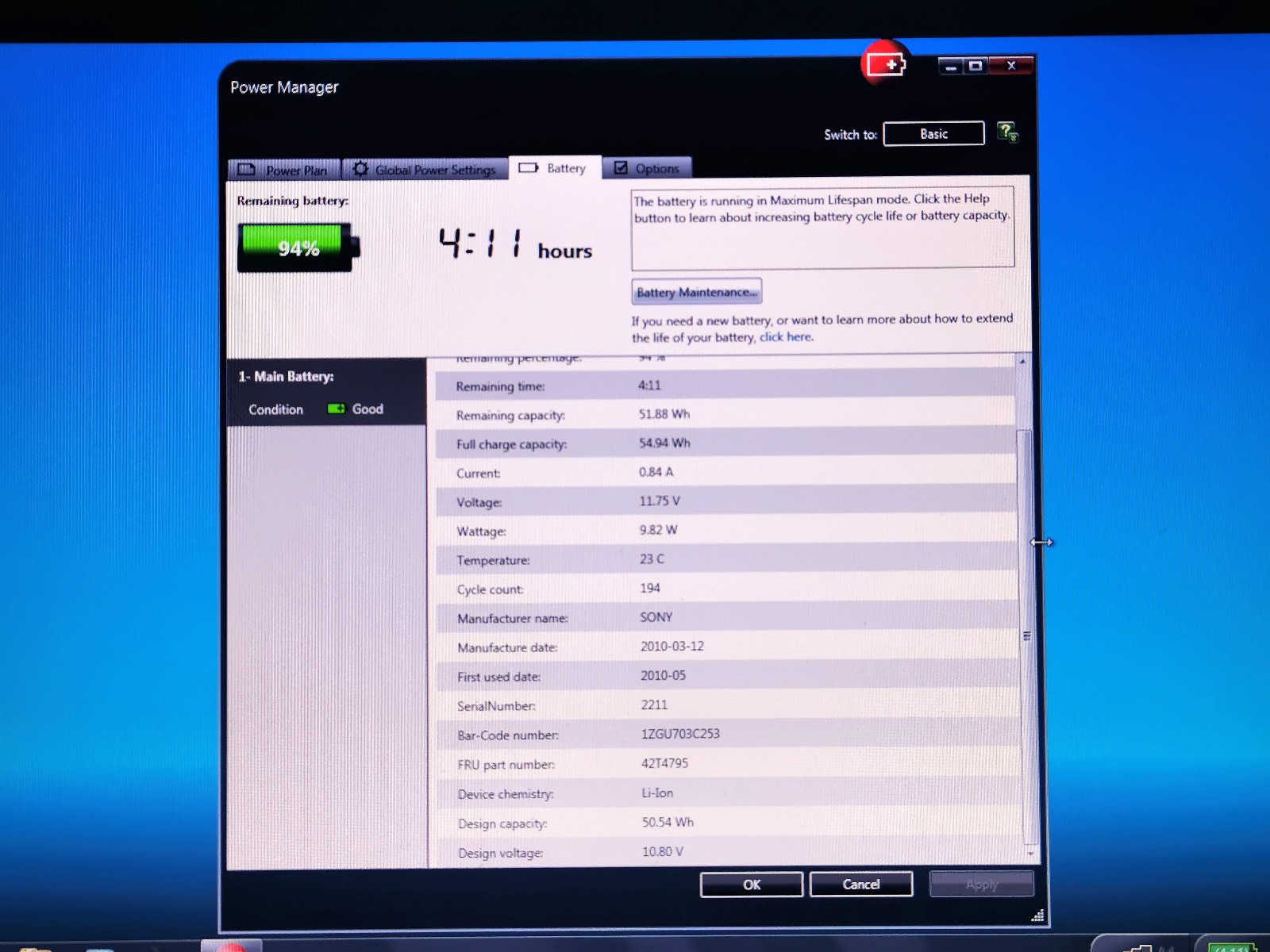Click the '10.80 V' design voltage value
The image size is (1270, 952).
click(663, 851)
